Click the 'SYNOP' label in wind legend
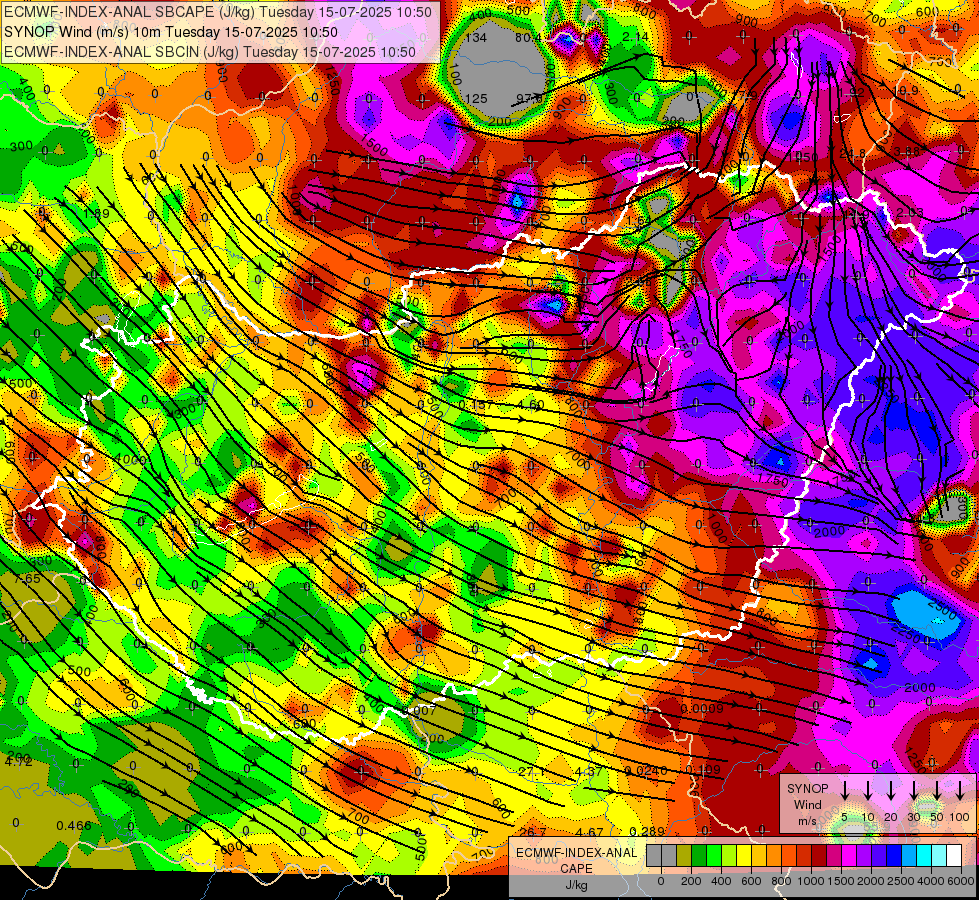Image resolution: width=979 pixels, height=900 pixels. pyautogui.click(x=807, y=788)
